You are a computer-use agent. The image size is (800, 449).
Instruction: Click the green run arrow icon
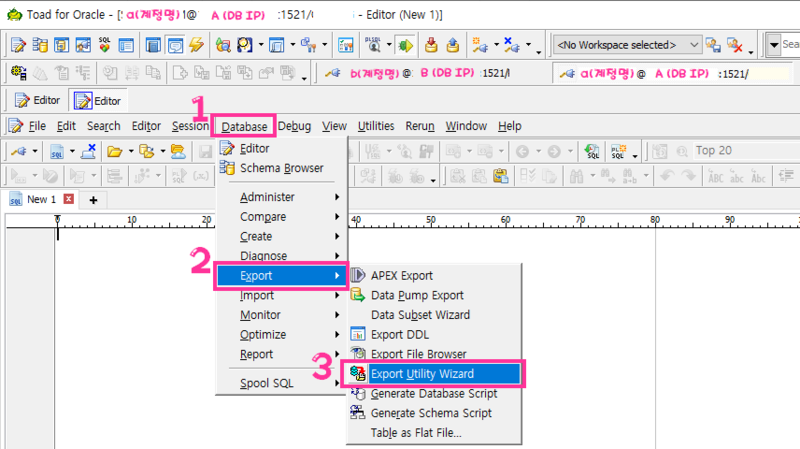coord(406,46)
